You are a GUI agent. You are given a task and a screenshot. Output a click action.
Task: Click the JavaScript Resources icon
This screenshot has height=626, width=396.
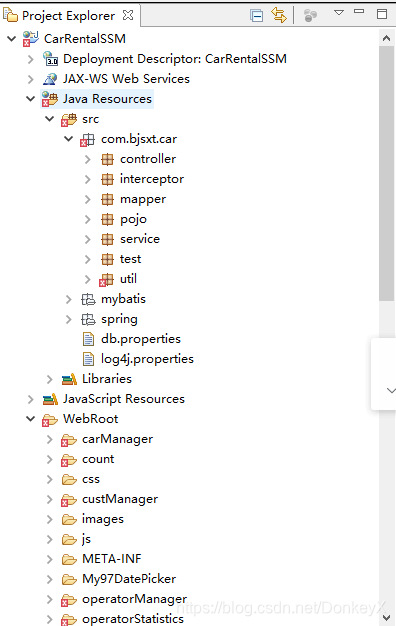(x=50, y=399)
